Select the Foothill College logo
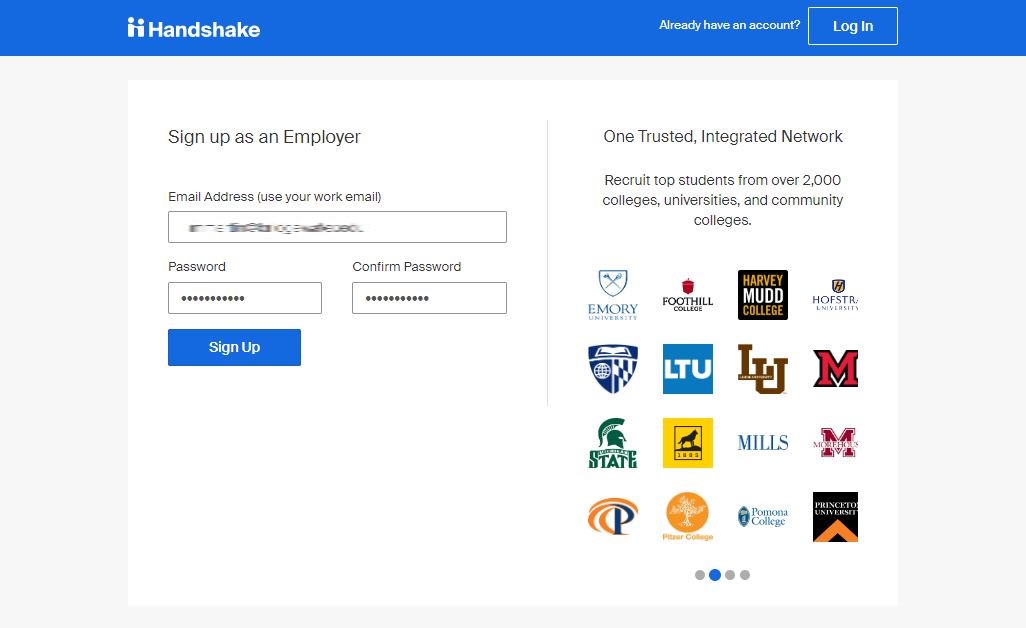 pos(688,295)
